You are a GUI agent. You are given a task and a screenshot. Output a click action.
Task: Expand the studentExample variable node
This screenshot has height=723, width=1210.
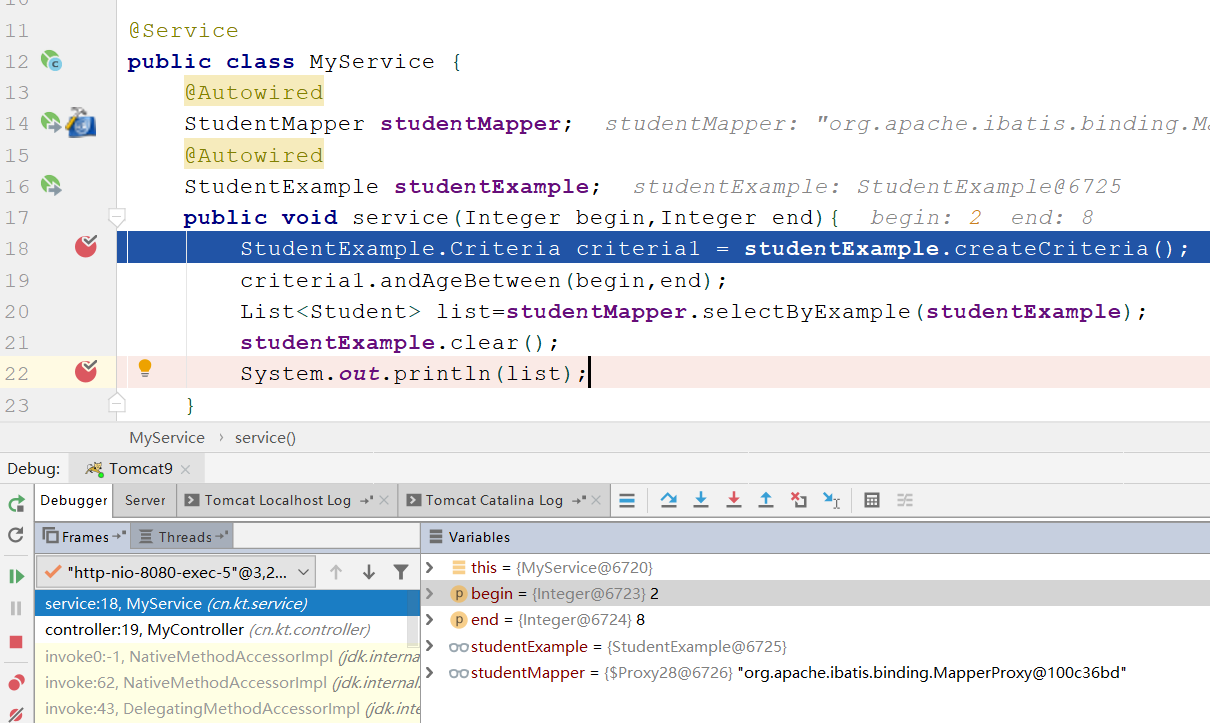coord(430,646)
